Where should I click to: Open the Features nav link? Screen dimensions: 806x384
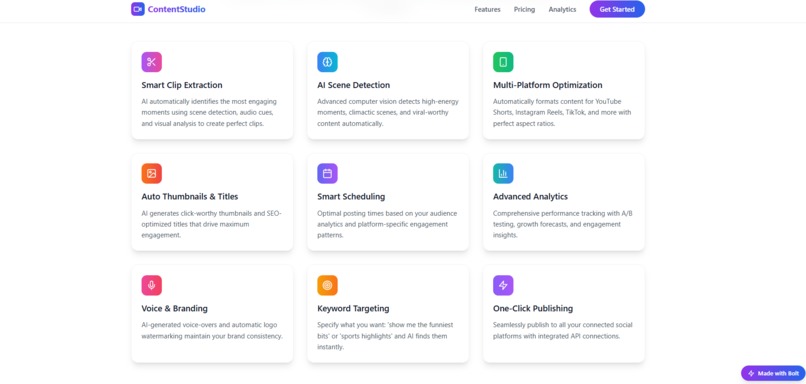click(487, 9)
